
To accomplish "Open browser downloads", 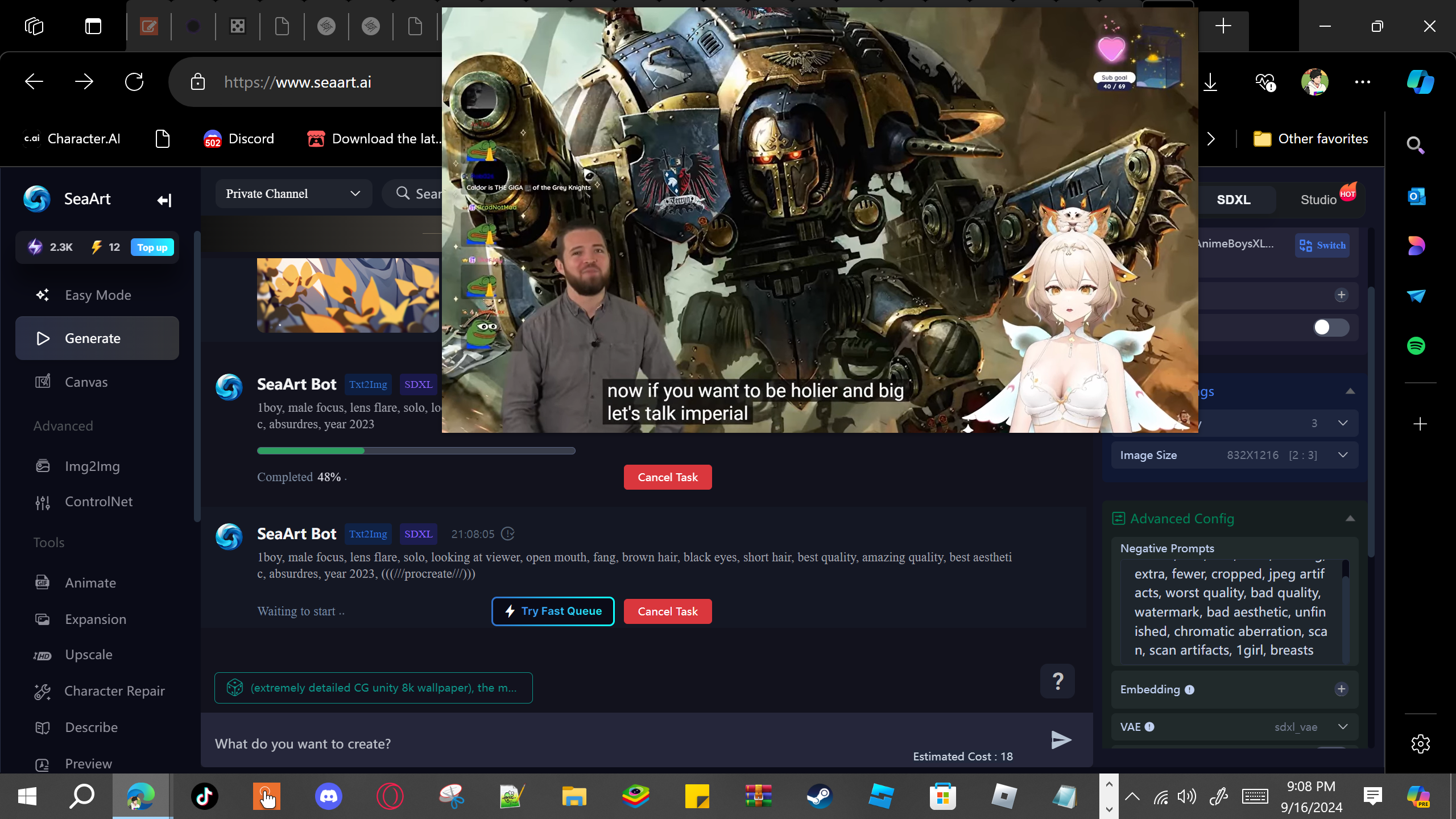I will tap(1210, 82).
